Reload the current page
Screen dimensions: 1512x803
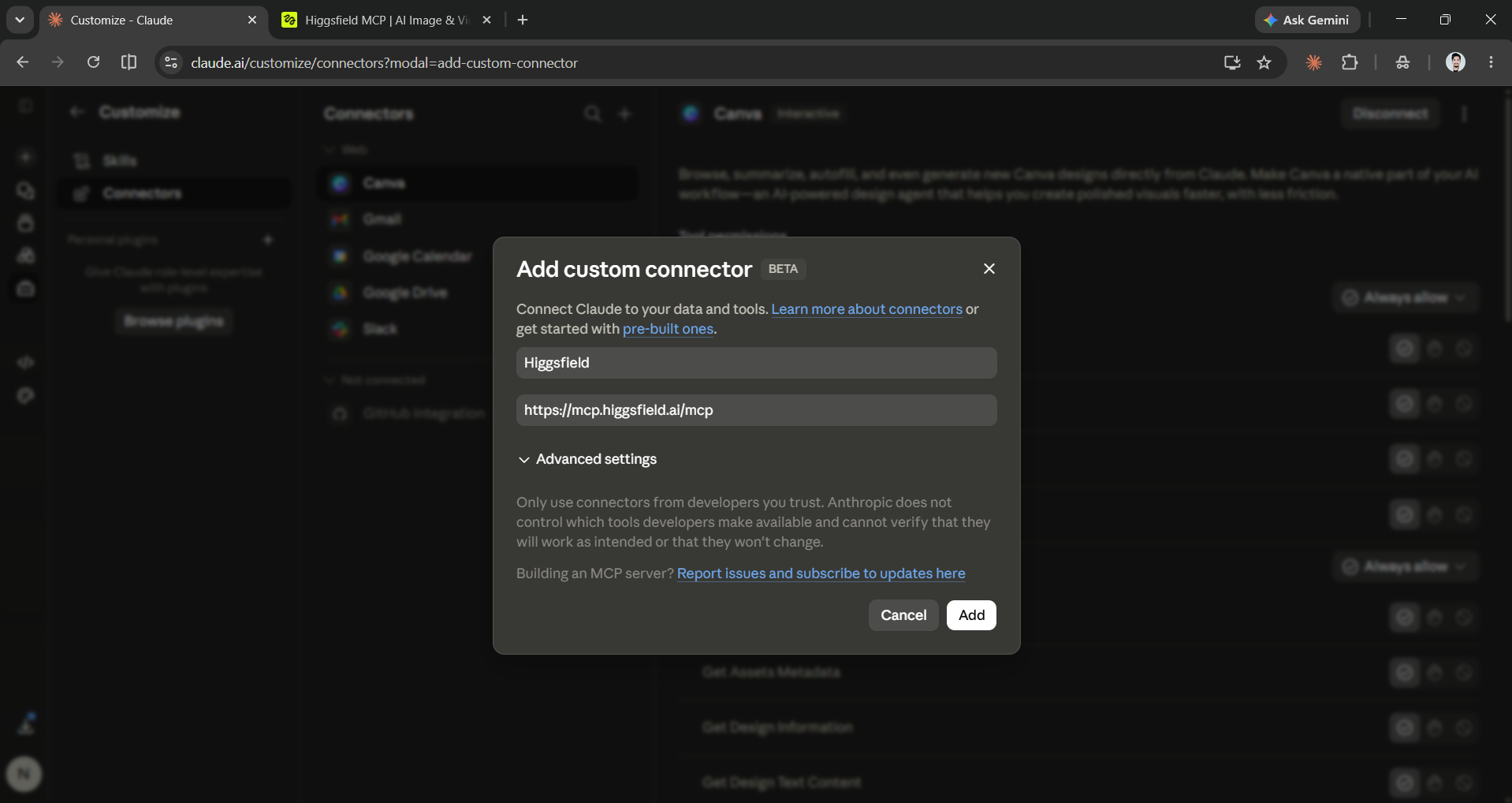(x=93, y=62)
